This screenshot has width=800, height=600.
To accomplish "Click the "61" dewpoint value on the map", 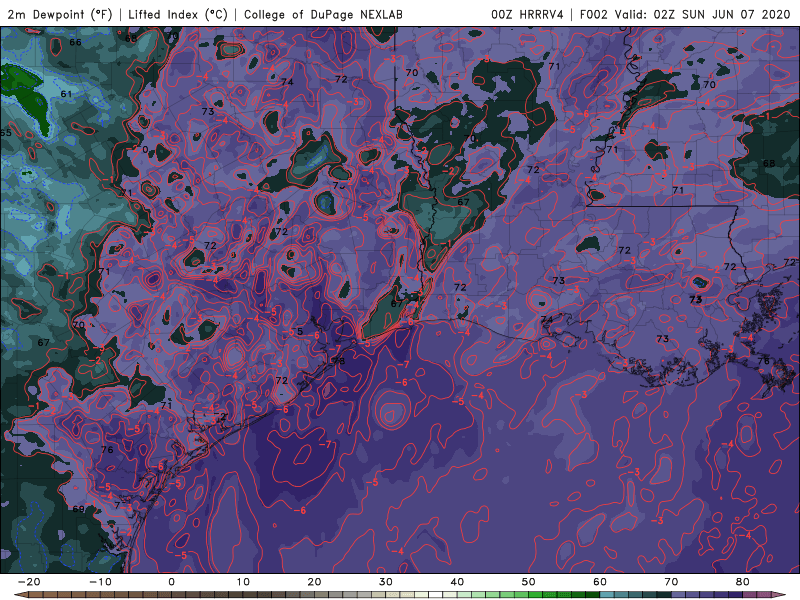I will point(66,94).
